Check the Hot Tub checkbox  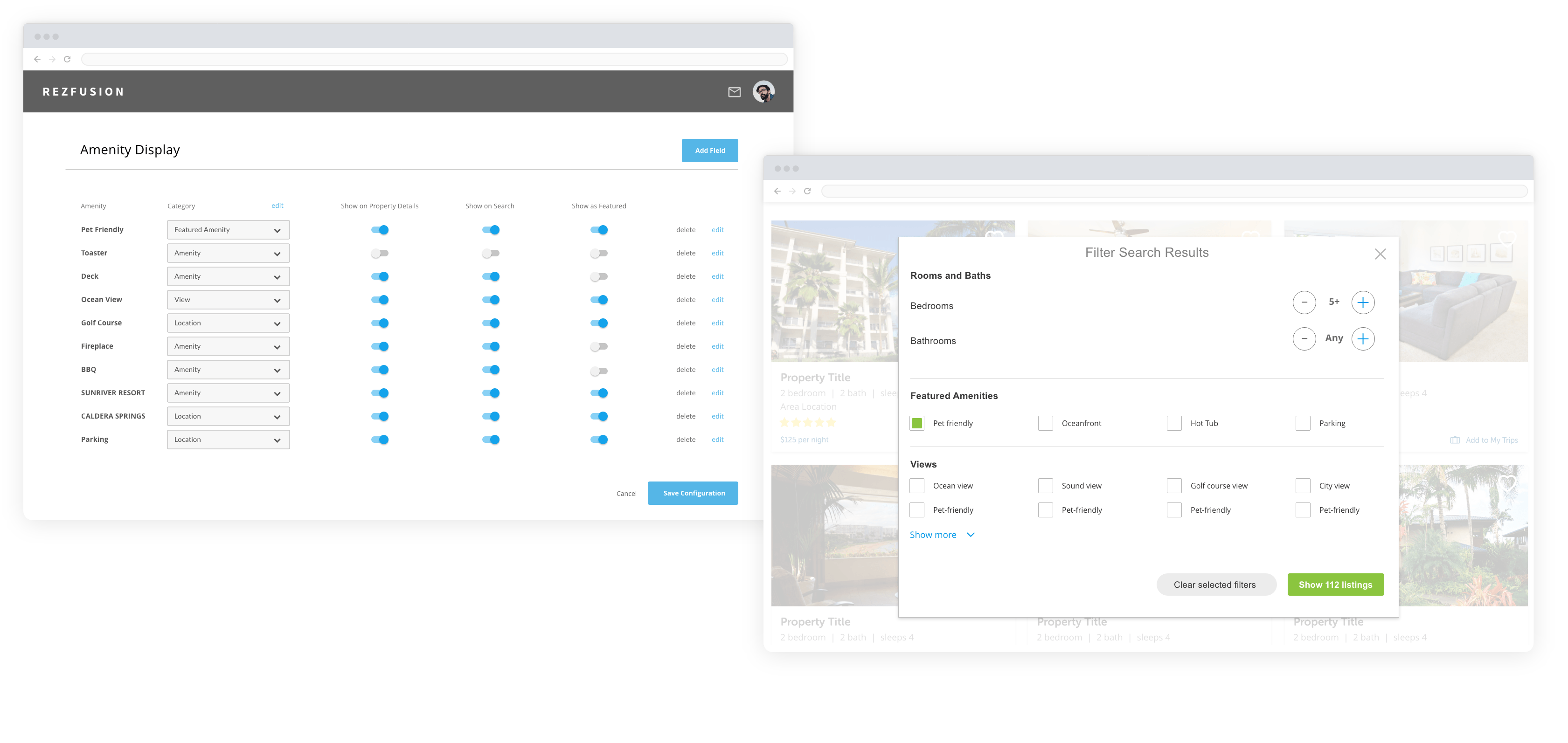[x=1174, y=423]
